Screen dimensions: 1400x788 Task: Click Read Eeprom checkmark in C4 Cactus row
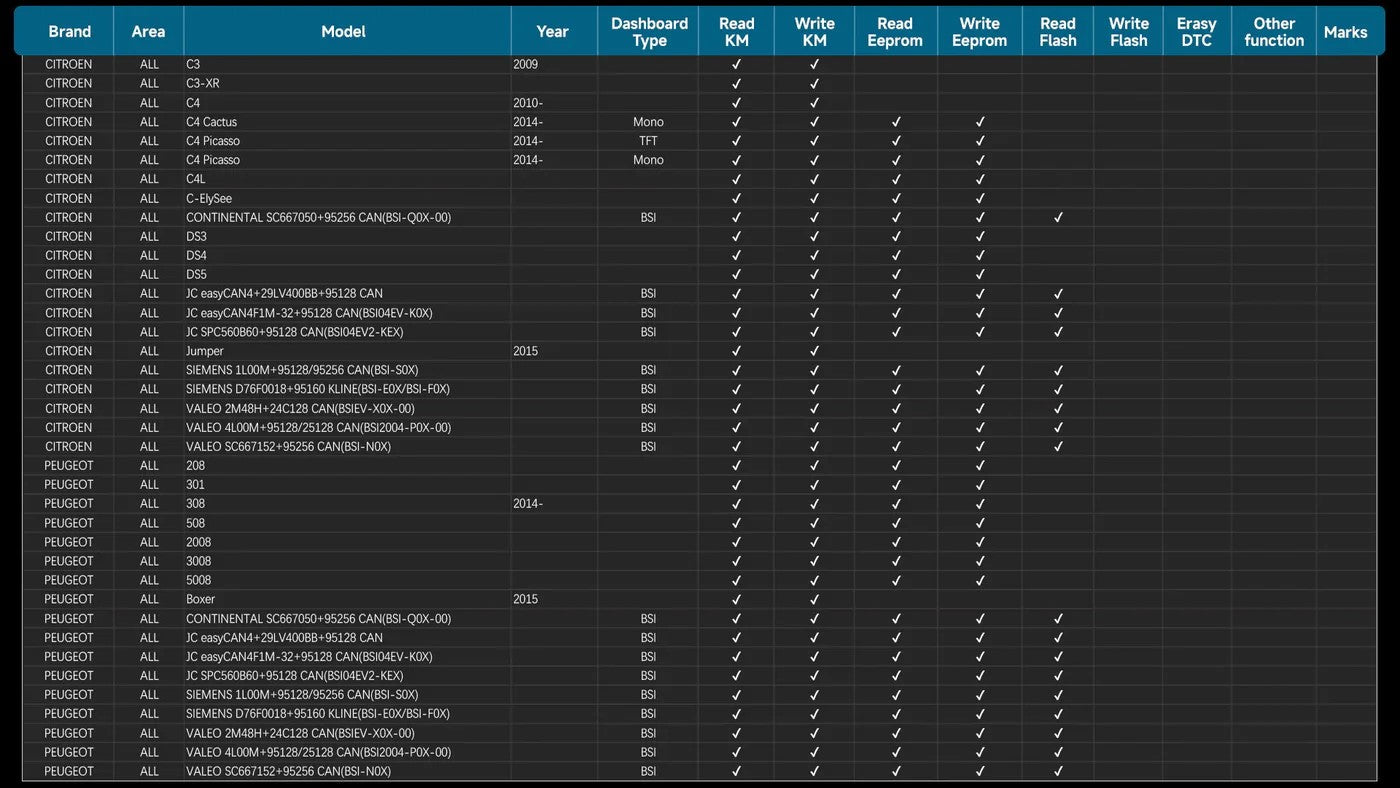click(896, 122)
